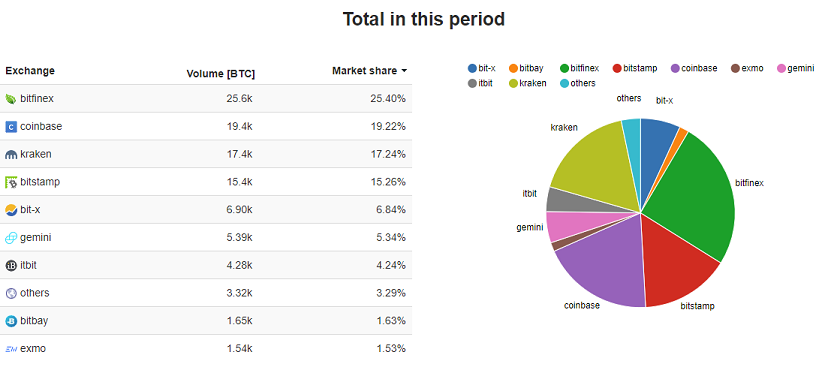
Task: Click the Market share sort arrow
Action: tap(404, 71)
